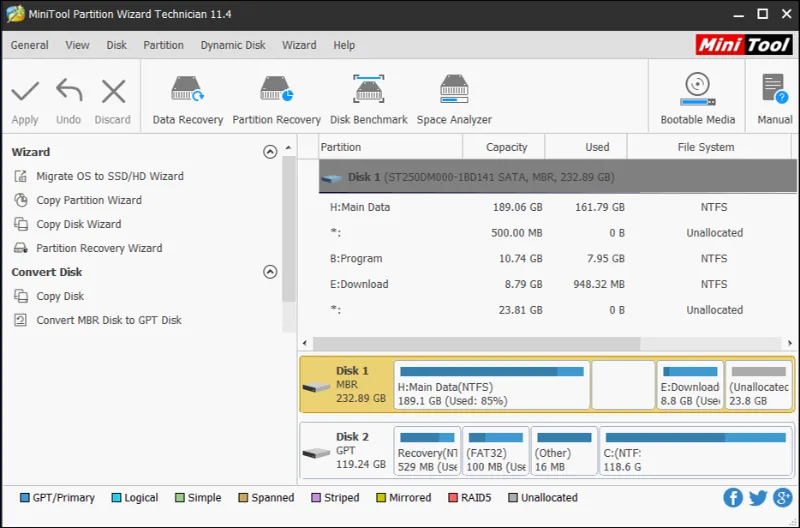Viewport: 800px width, 528px height.
Task: Select Disk 1 header row in list
Action: pyautogui.click(x=558, y=177)
